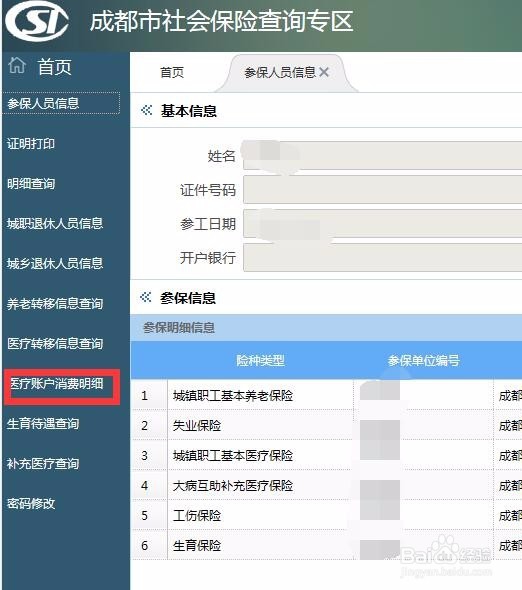Select the 生育保险 row
The width and height of the screenshot is (522, 590).
pos(327,545)
